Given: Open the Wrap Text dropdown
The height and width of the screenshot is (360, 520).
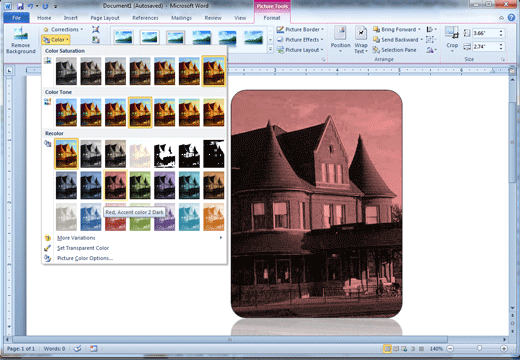Looking at the screenshot, I should (x=361, y=39).
